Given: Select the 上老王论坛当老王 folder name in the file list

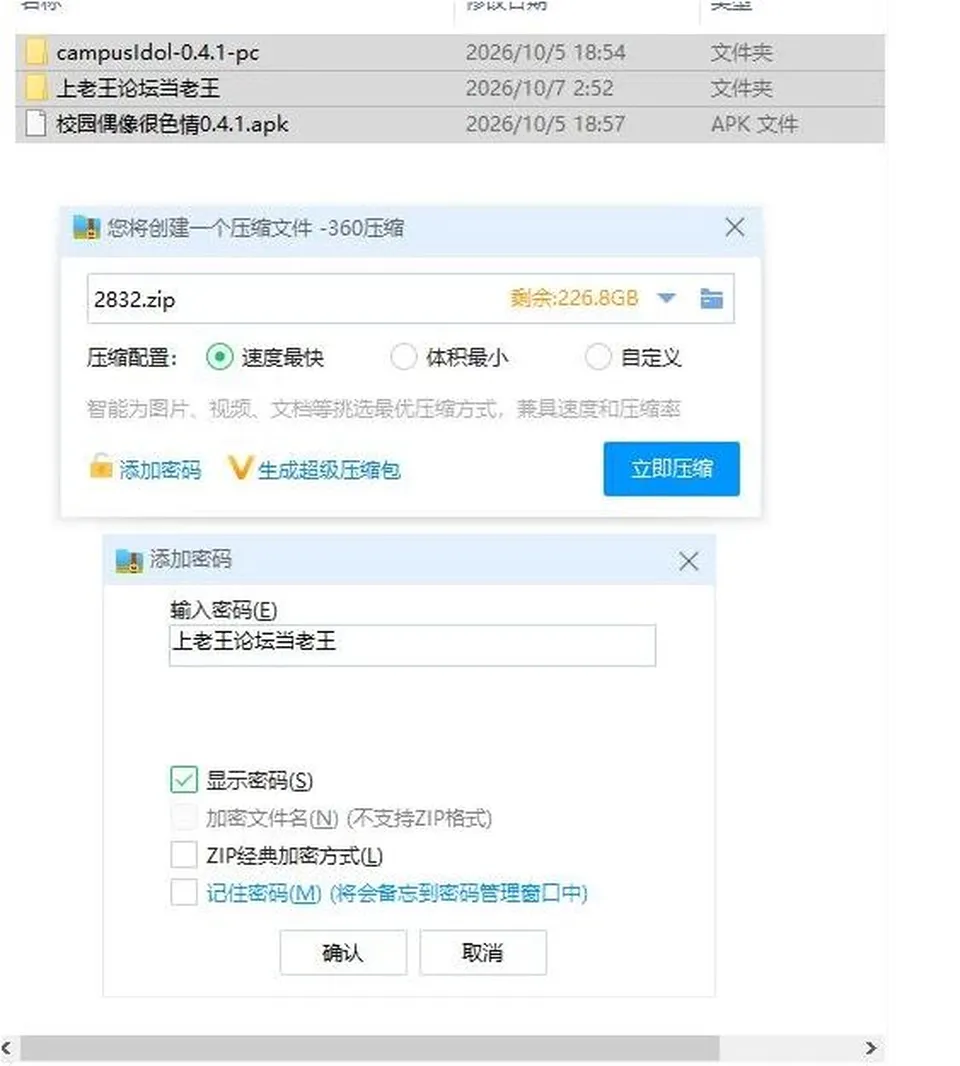Looking at the screenshot, I should tap(138, 88).
